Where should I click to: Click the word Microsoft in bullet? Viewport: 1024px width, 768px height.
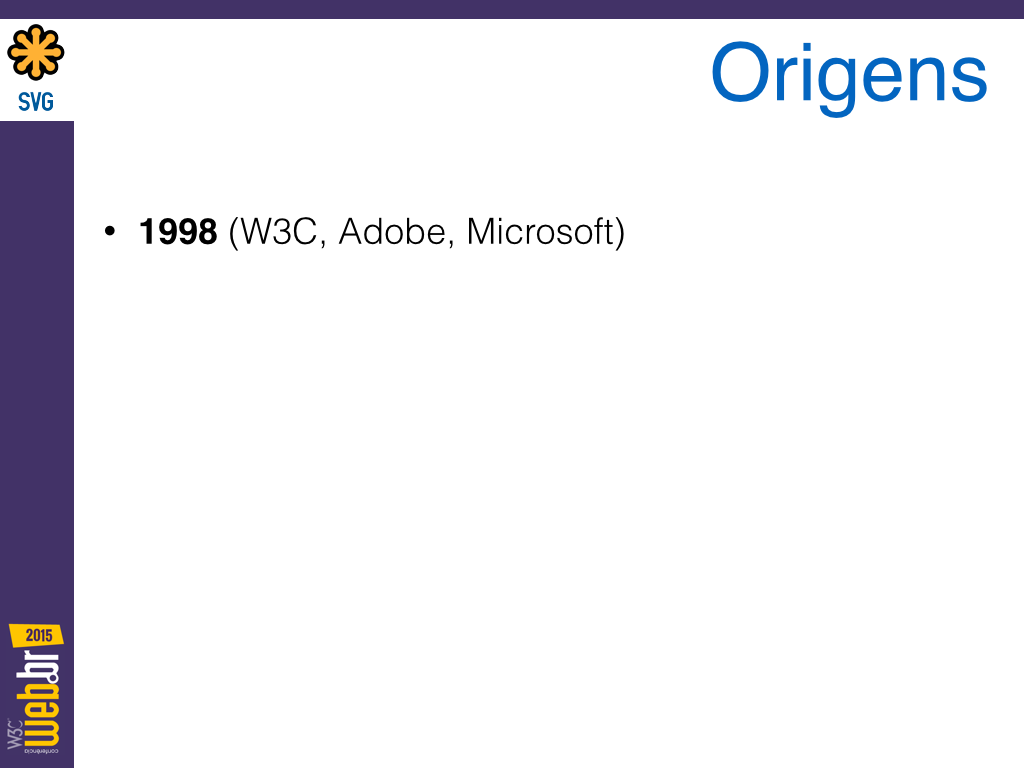(541, 232)
